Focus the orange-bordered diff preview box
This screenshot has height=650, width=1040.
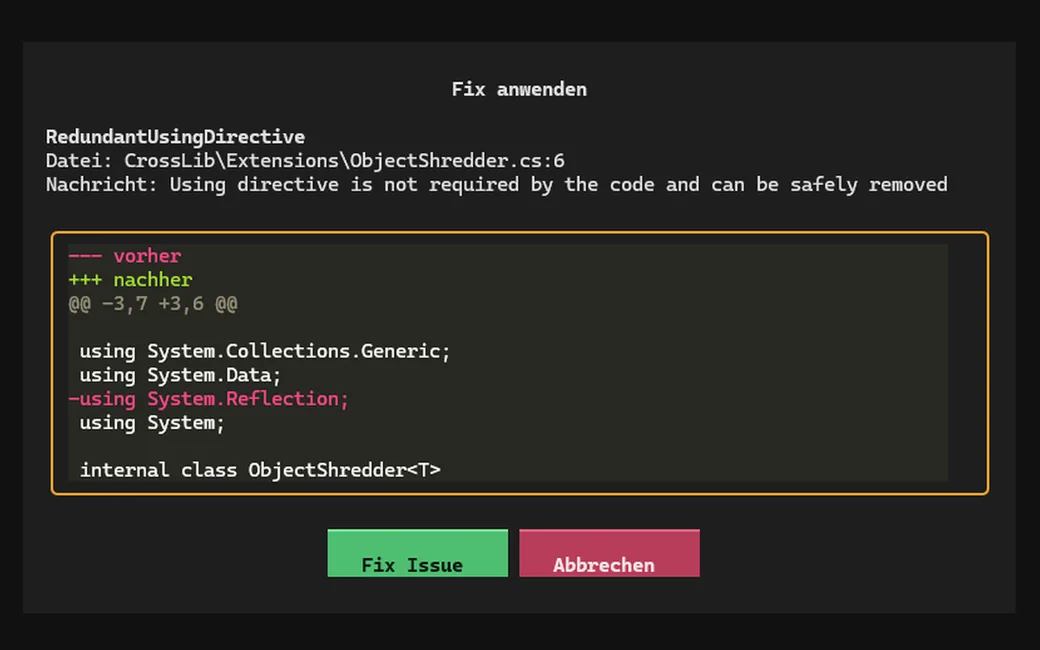519,363
